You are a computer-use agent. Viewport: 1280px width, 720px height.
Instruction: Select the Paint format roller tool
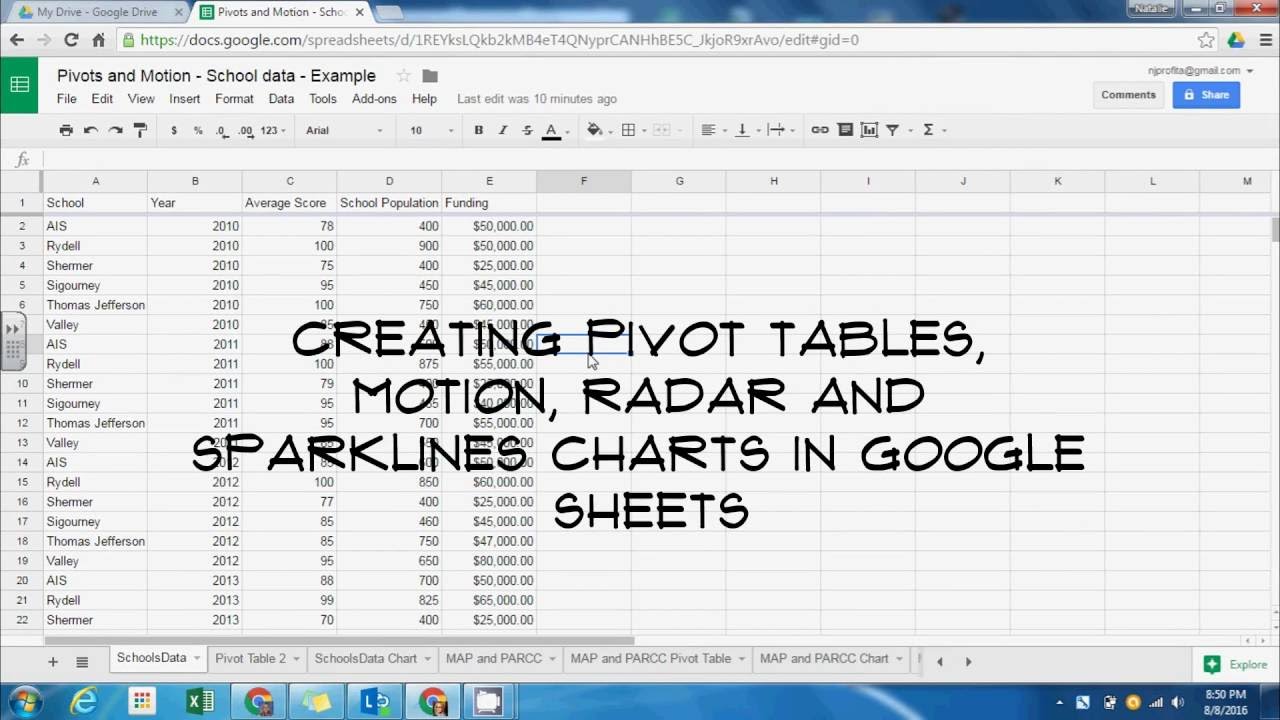point(140,130)
